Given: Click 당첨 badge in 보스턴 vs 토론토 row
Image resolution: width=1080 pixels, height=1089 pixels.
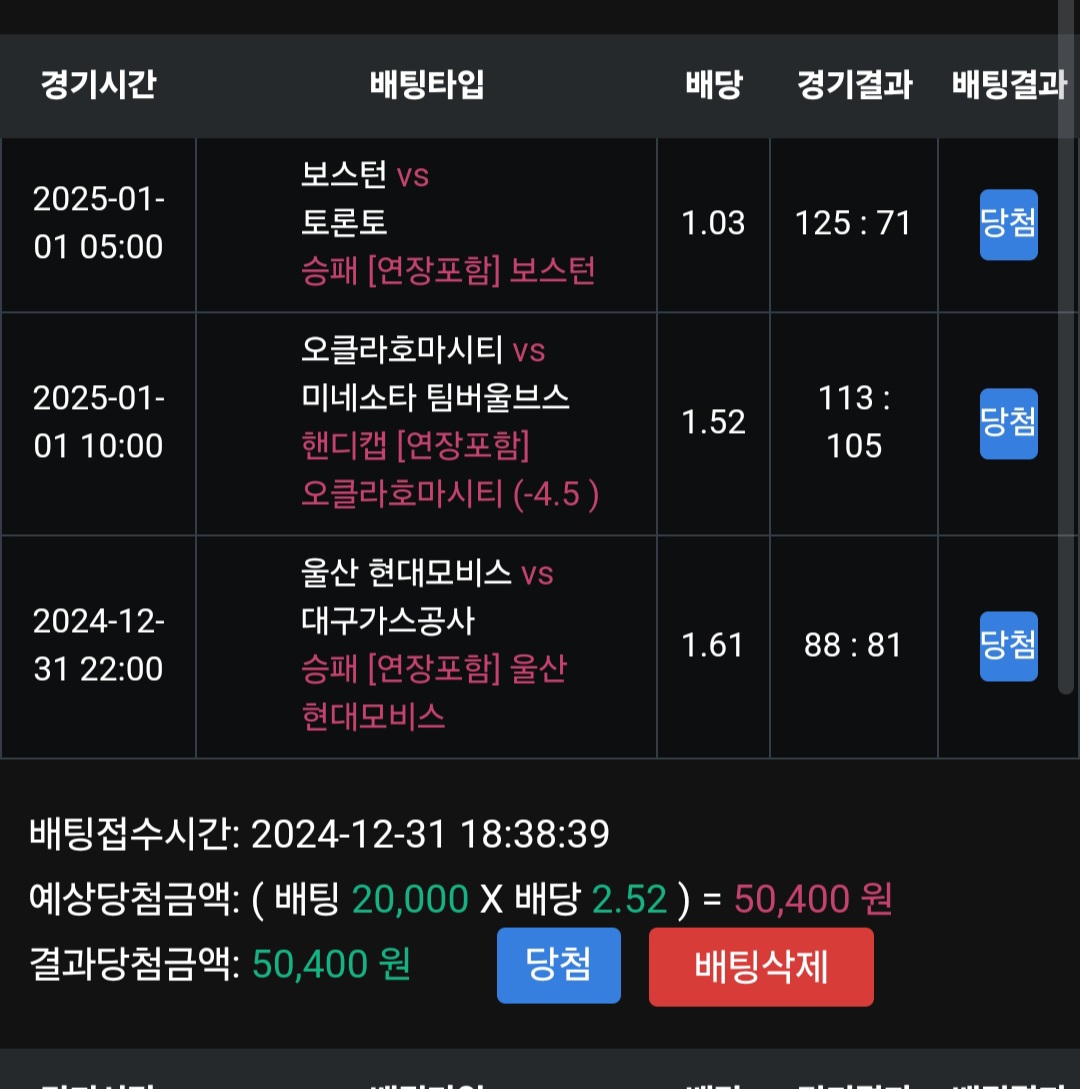Looking at the screenshot, I should (x=1008, y=224).
